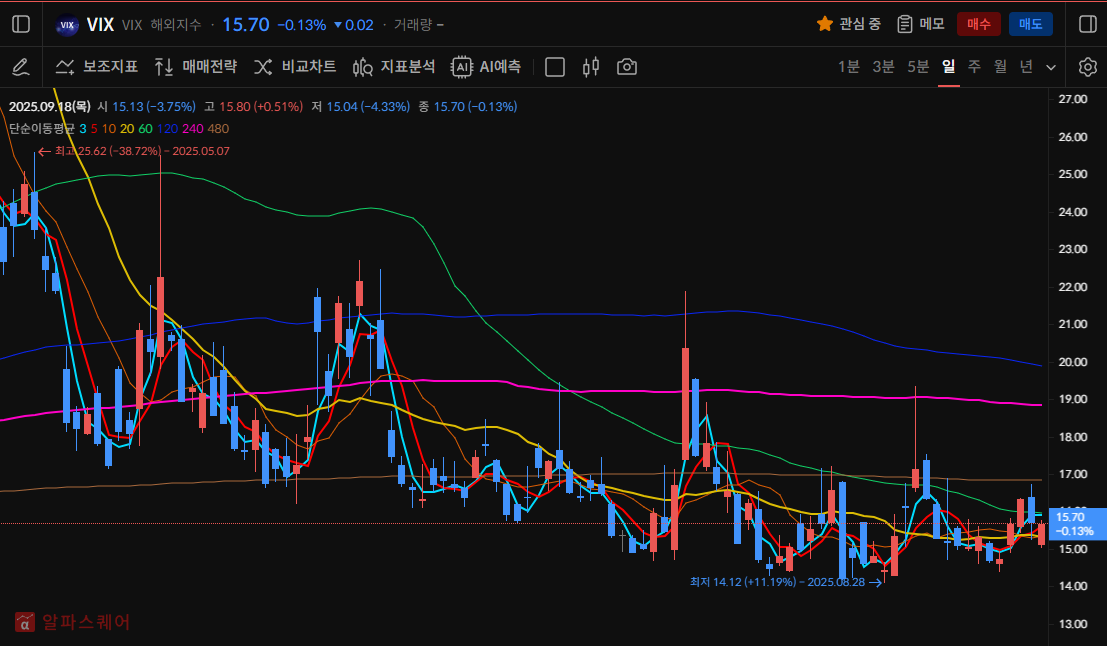
Task: Open the 메모 notes button
Action: (x=921, y=24)
